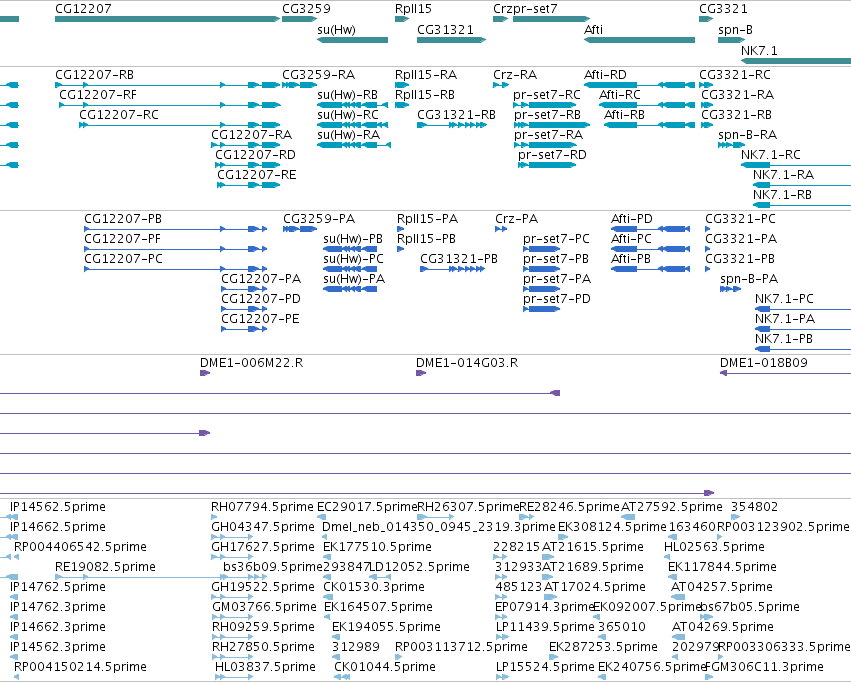Click protein spn-B-PA label
This screenshot has height=682, width=851.
click(749, 279)
